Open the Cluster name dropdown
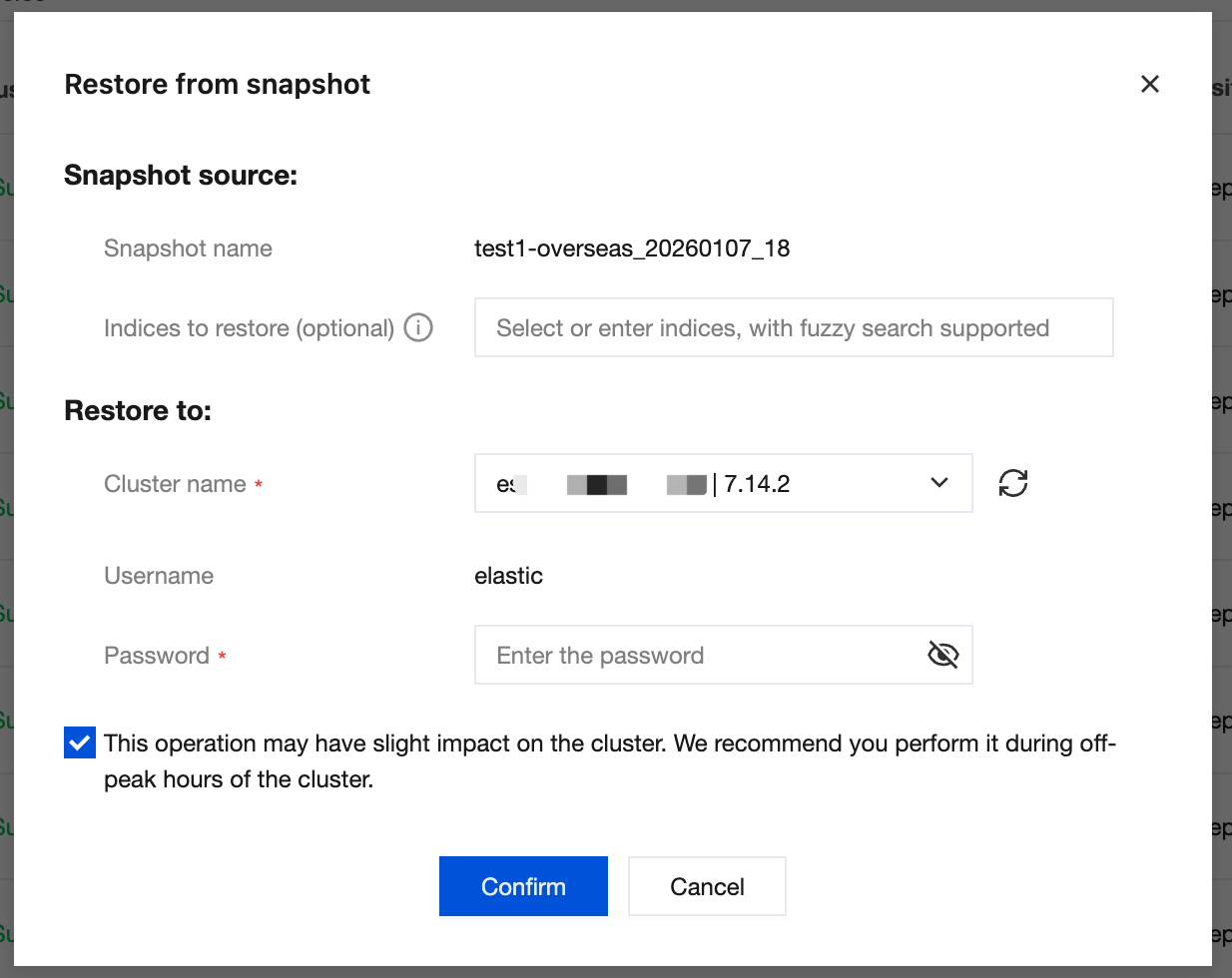1232x978 pixels. pos(723,483)
